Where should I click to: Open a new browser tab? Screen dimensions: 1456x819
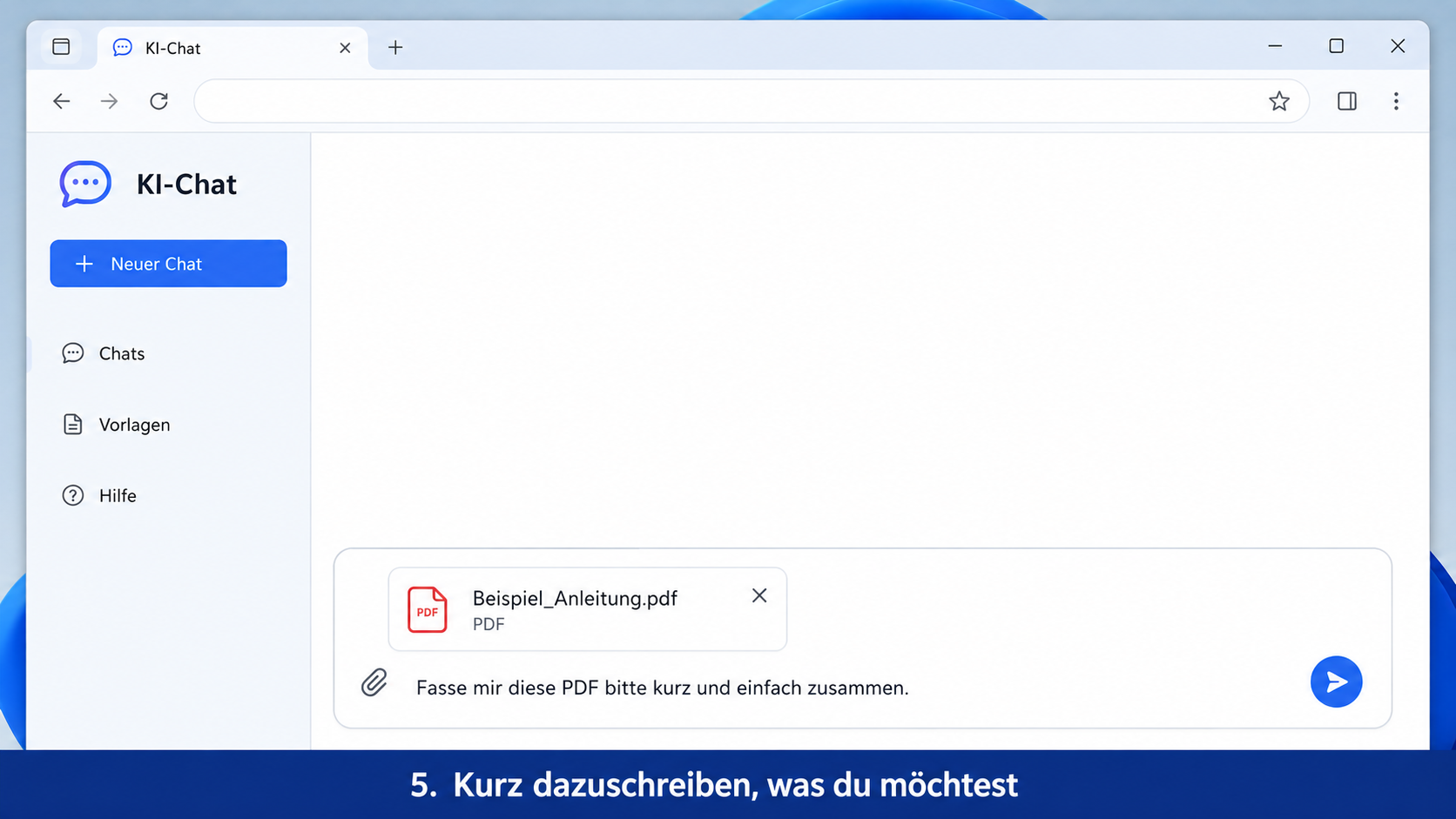pos(395,48)
